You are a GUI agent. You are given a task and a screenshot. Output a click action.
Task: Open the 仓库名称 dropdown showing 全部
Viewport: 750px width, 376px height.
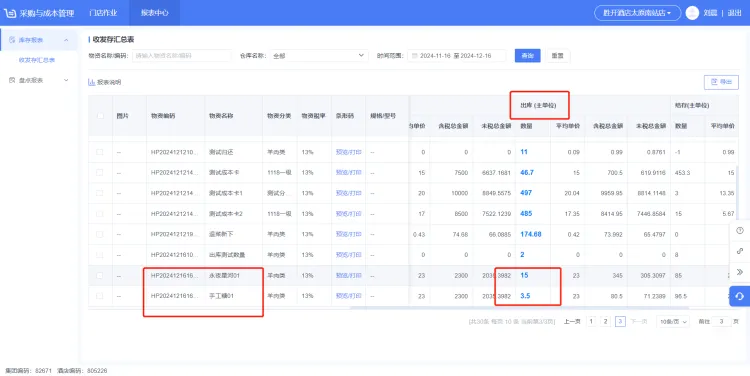(x=319, y=55)
